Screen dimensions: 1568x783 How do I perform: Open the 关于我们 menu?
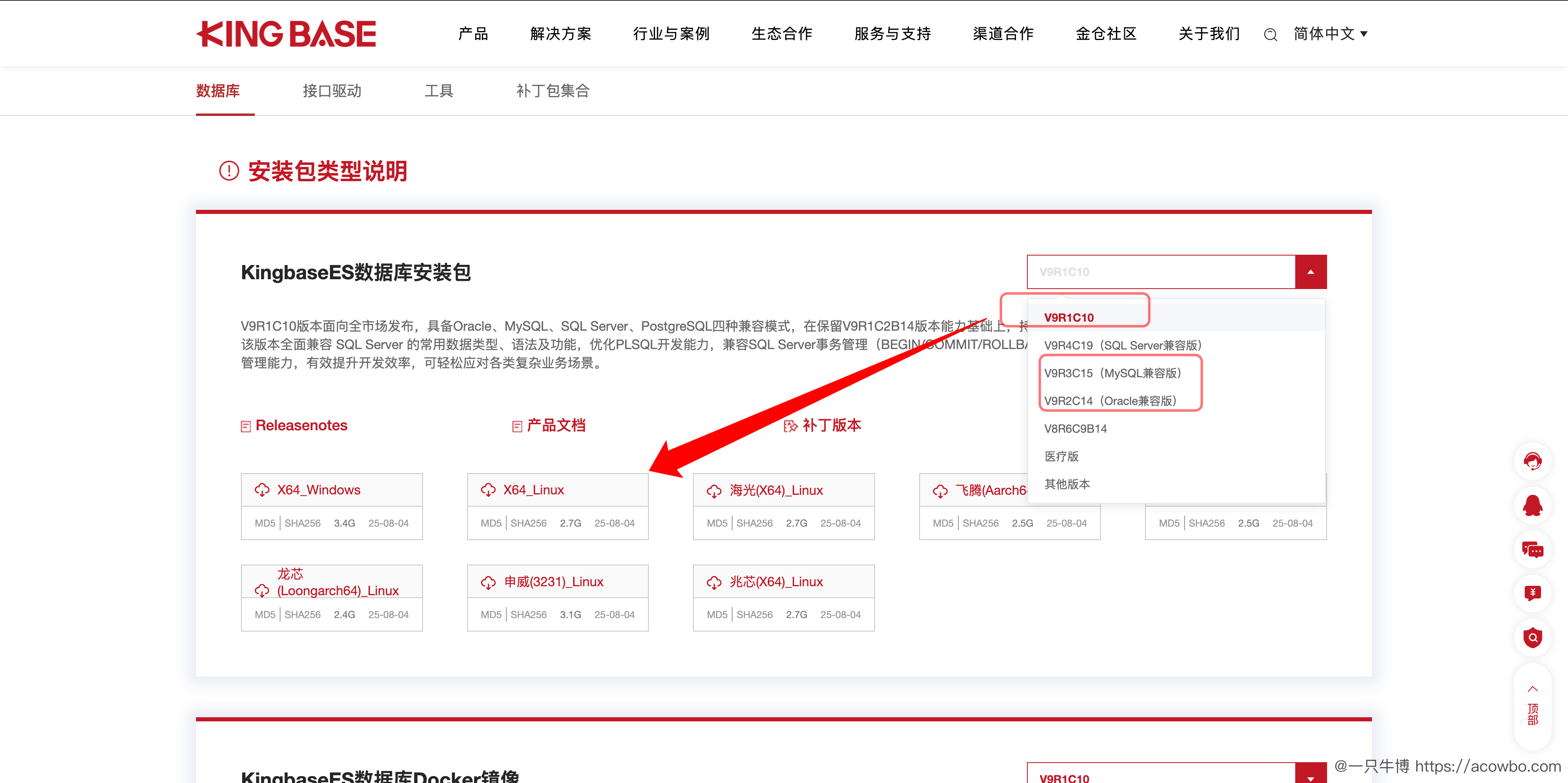coord(1209,34)
